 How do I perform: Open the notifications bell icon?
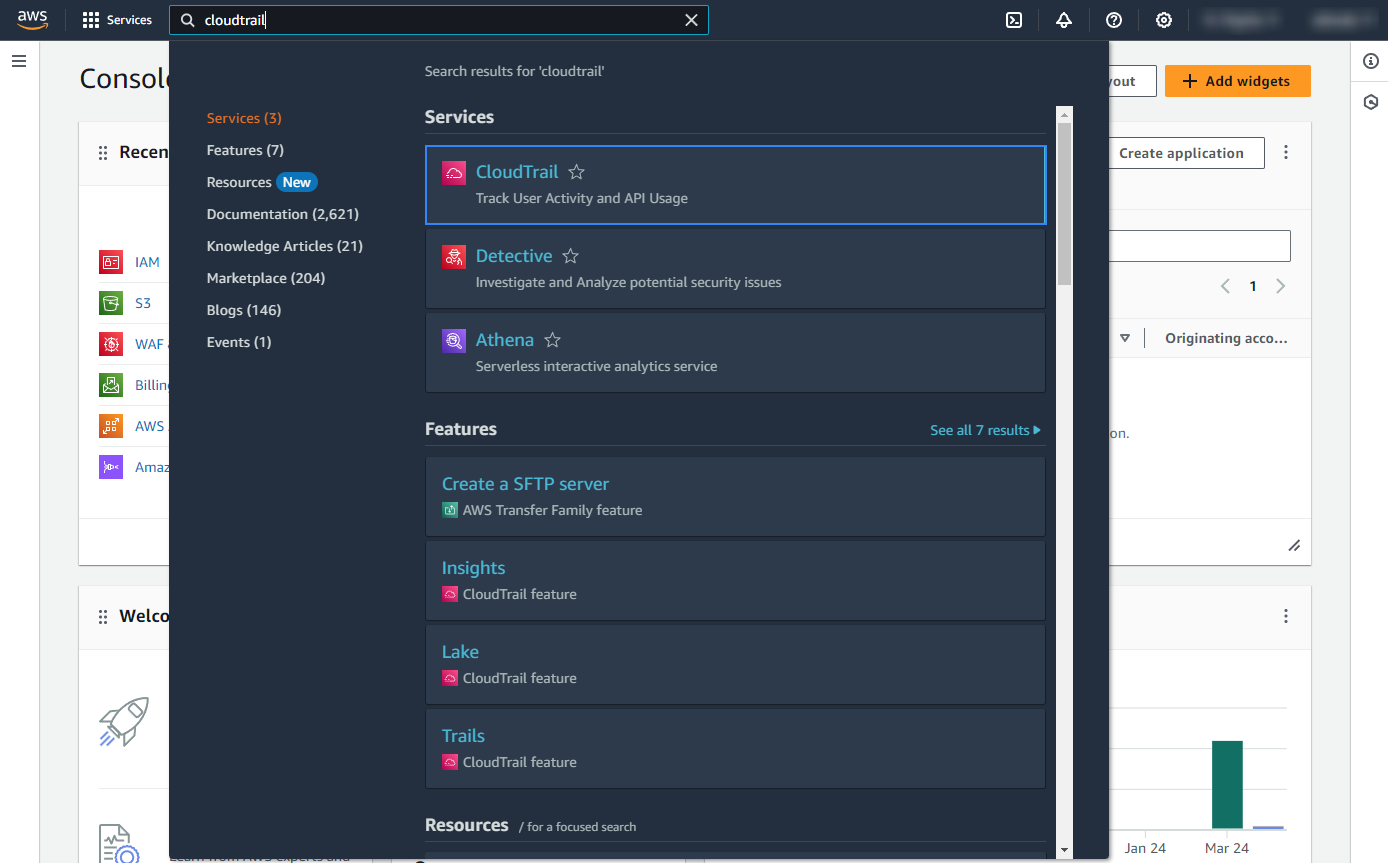[1063, 20]
